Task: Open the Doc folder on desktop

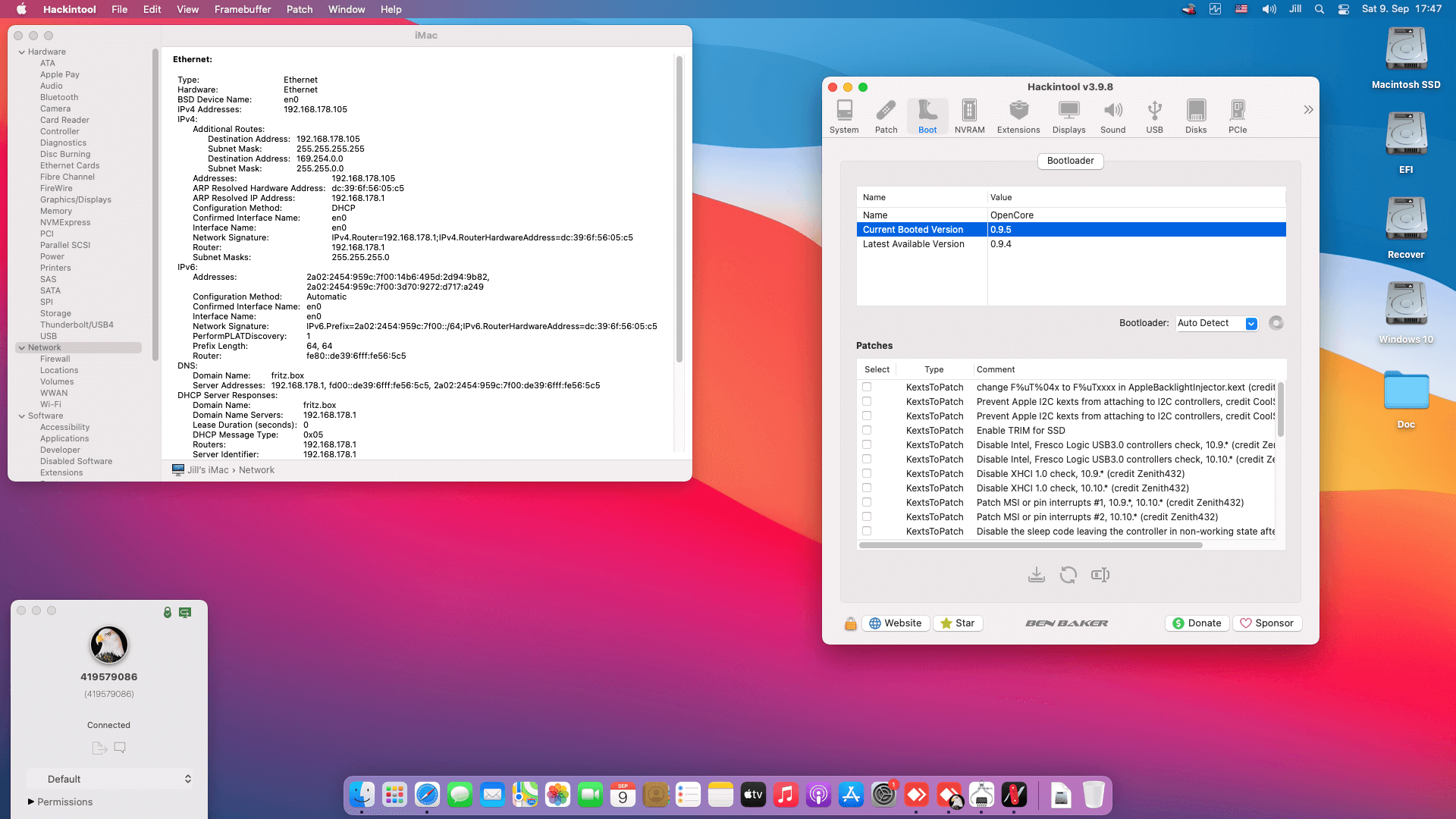Action: (x=1406, y=400)
